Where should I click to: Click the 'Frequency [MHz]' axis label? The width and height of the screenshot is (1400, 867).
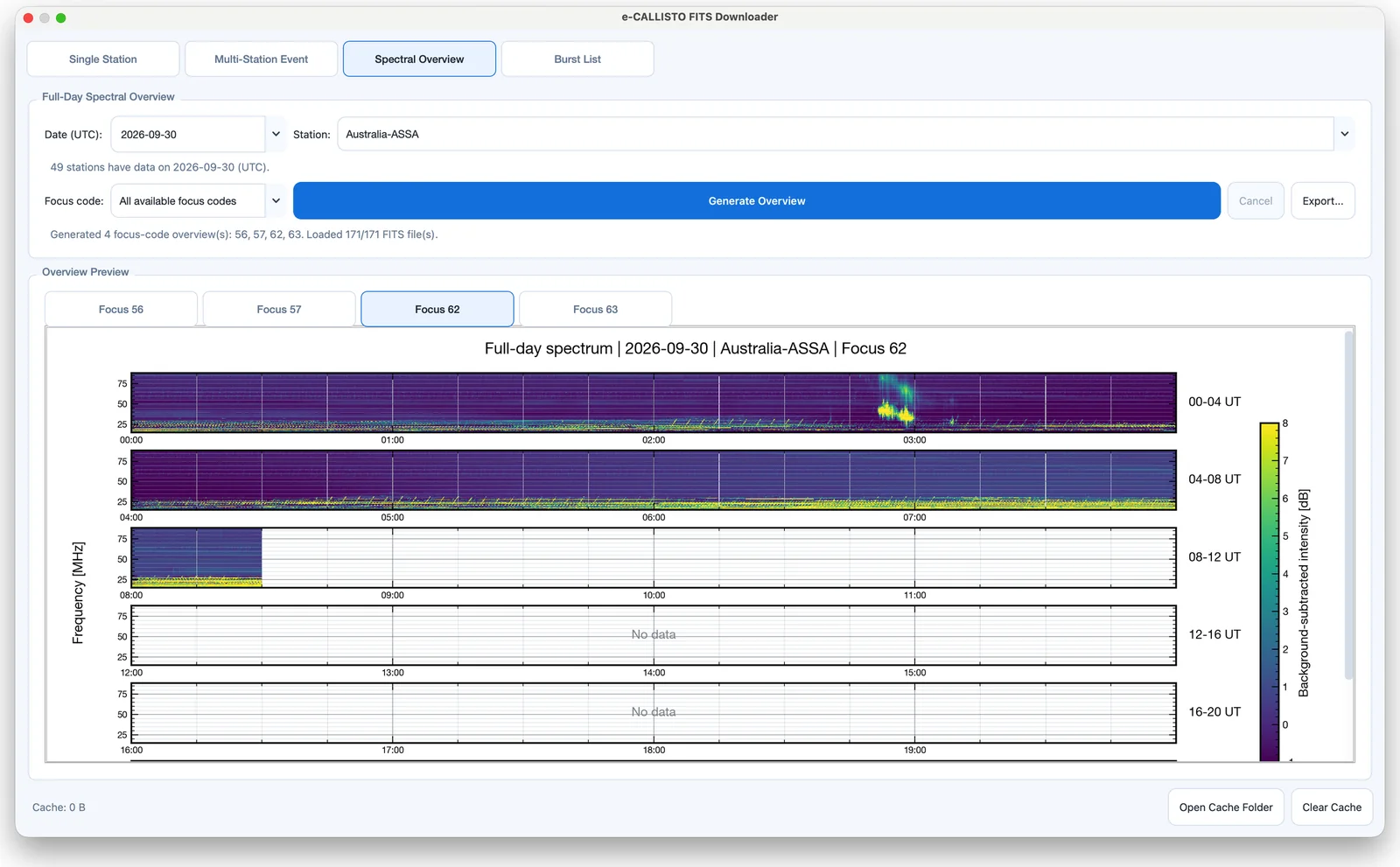pos(78,593)
